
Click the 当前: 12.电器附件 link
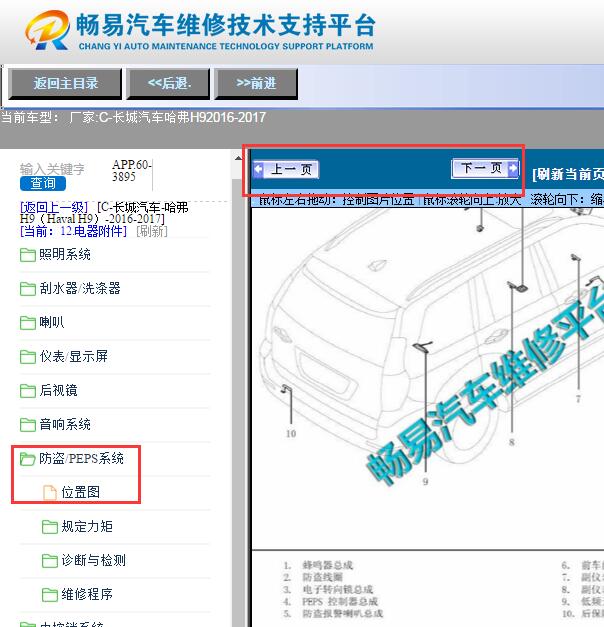click(73, 231)
